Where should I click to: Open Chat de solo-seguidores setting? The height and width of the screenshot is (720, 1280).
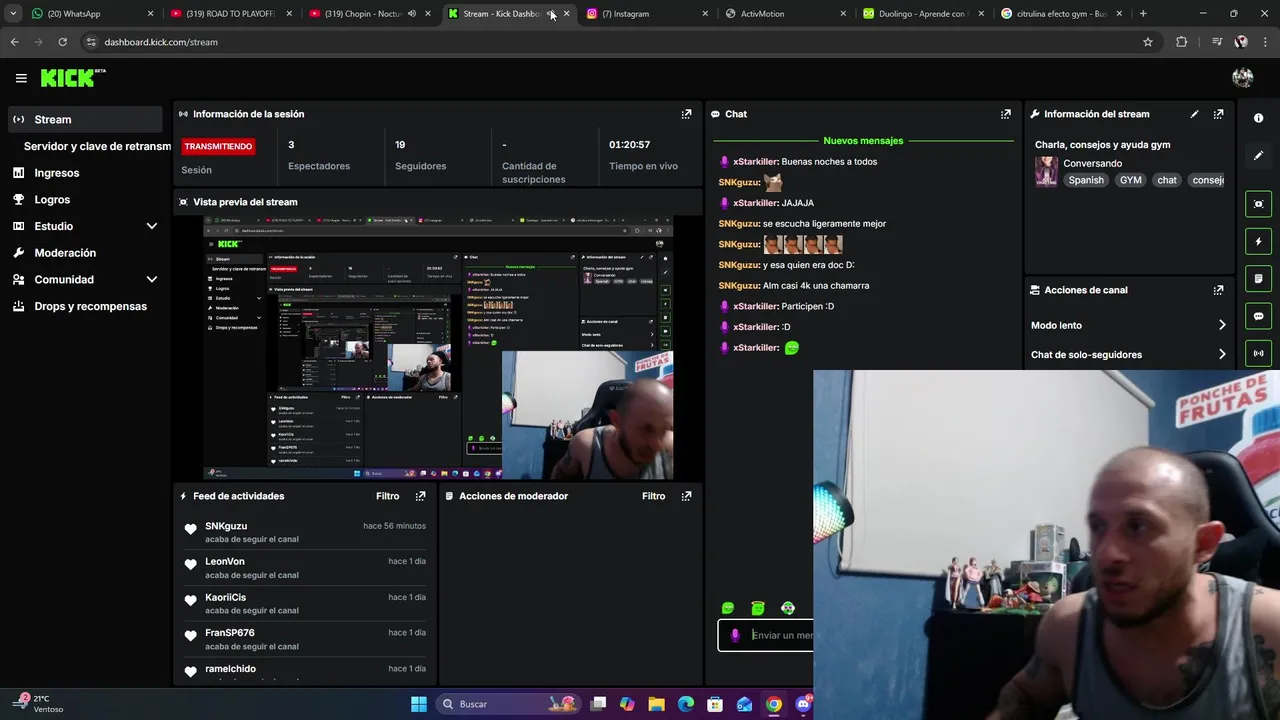click(1129, 354)
